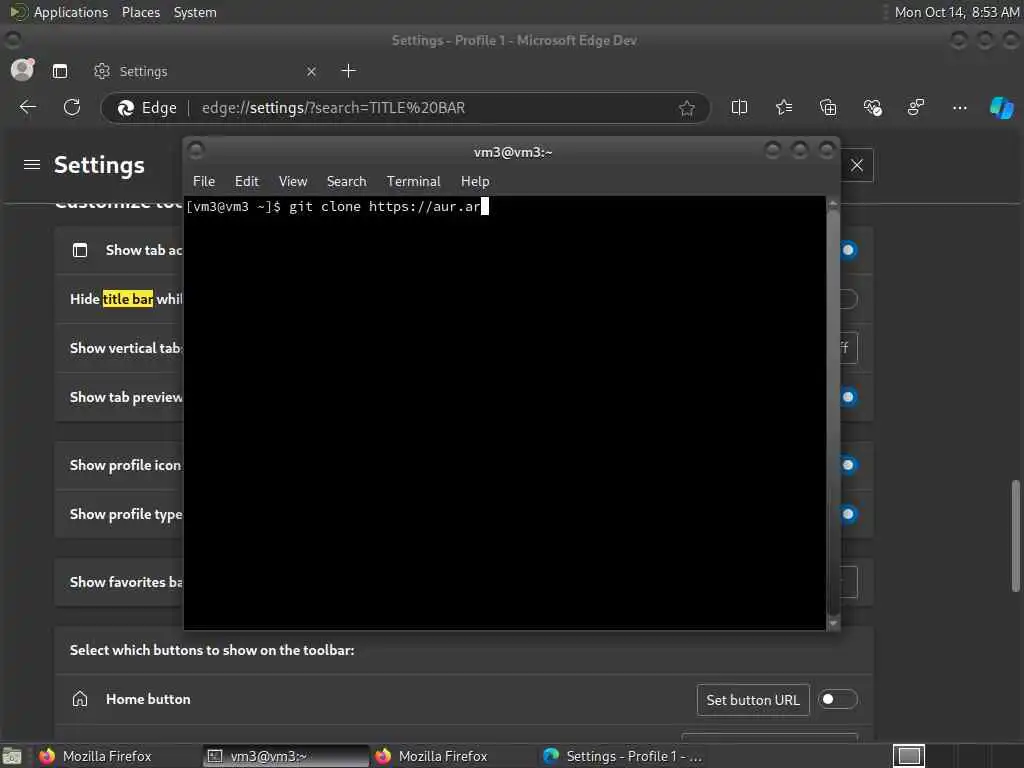Add this page to favorites star

pos(686,108)
